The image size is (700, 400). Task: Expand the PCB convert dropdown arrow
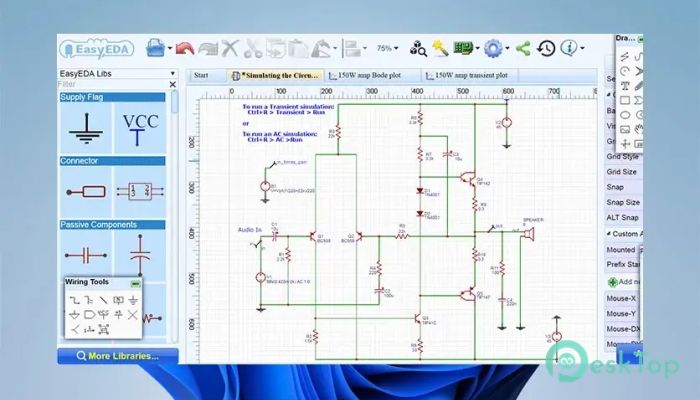point(477,48)
